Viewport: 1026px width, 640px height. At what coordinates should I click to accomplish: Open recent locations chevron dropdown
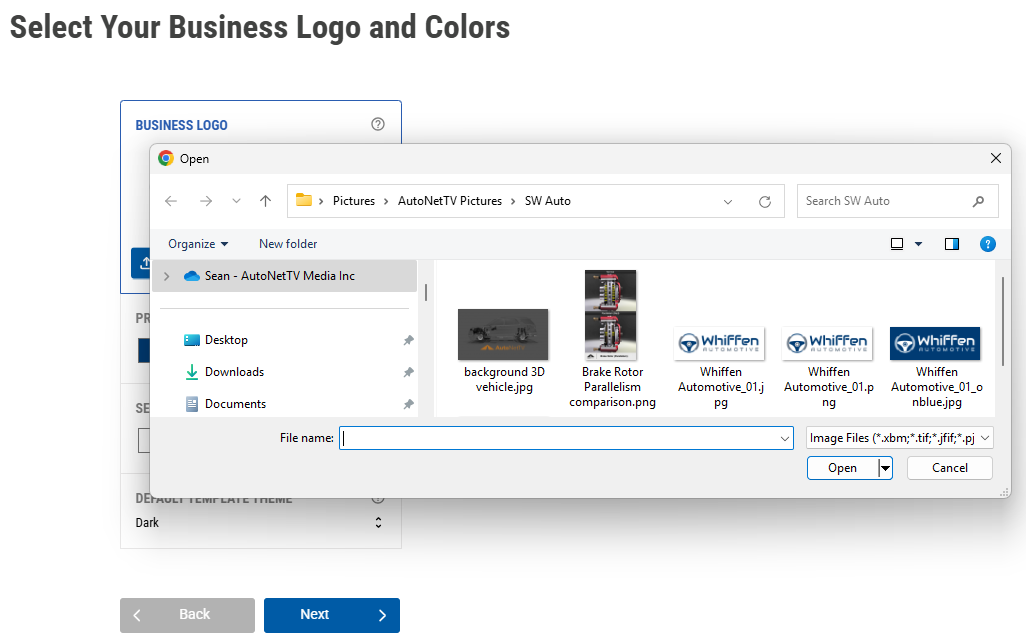coord(236,201)
